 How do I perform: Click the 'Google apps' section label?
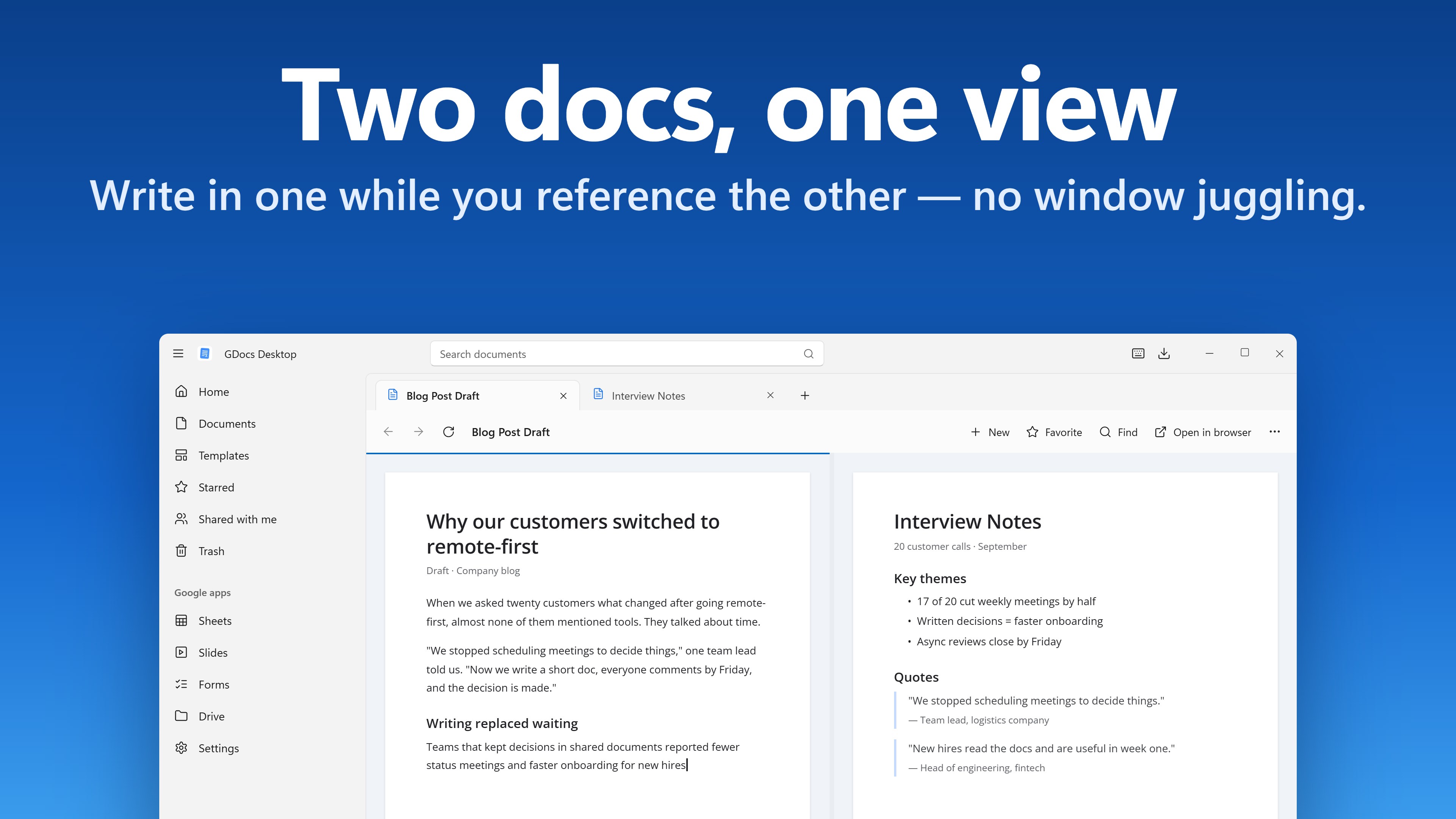coord(202,592)
